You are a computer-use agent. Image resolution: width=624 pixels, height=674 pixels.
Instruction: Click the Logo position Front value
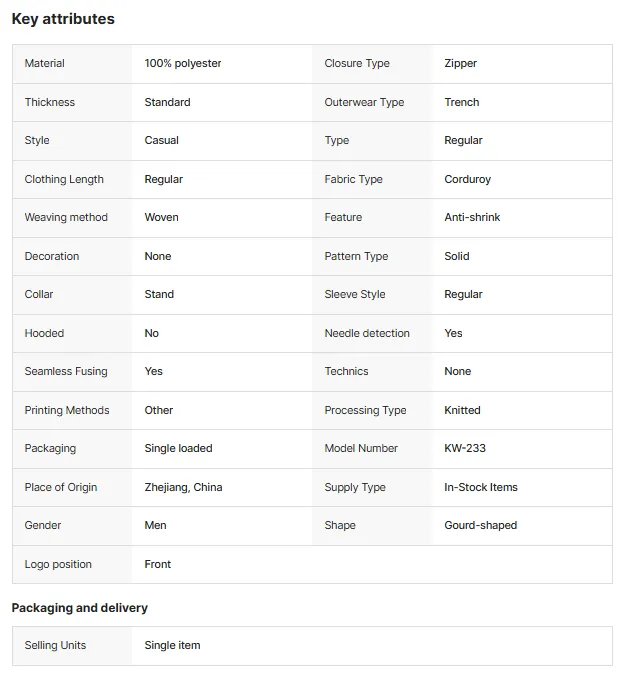157,564
